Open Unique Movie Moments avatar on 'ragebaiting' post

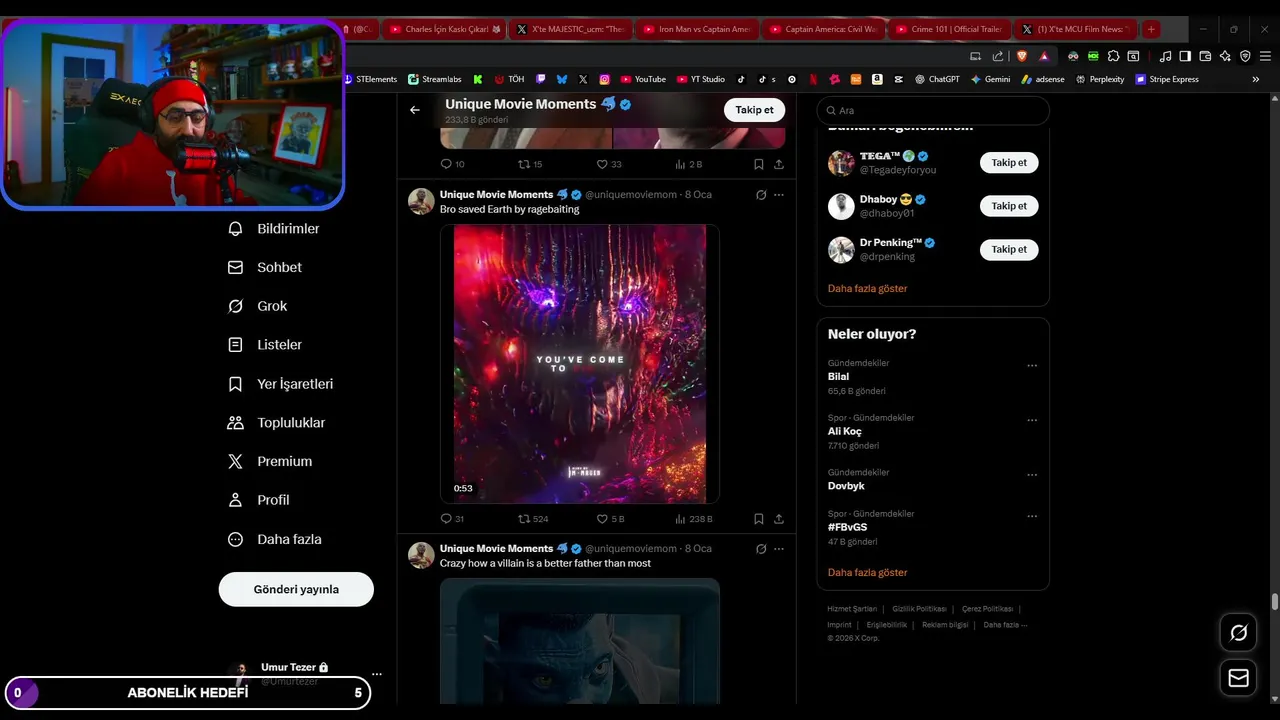pyautogui.click(x=421, y=201)
